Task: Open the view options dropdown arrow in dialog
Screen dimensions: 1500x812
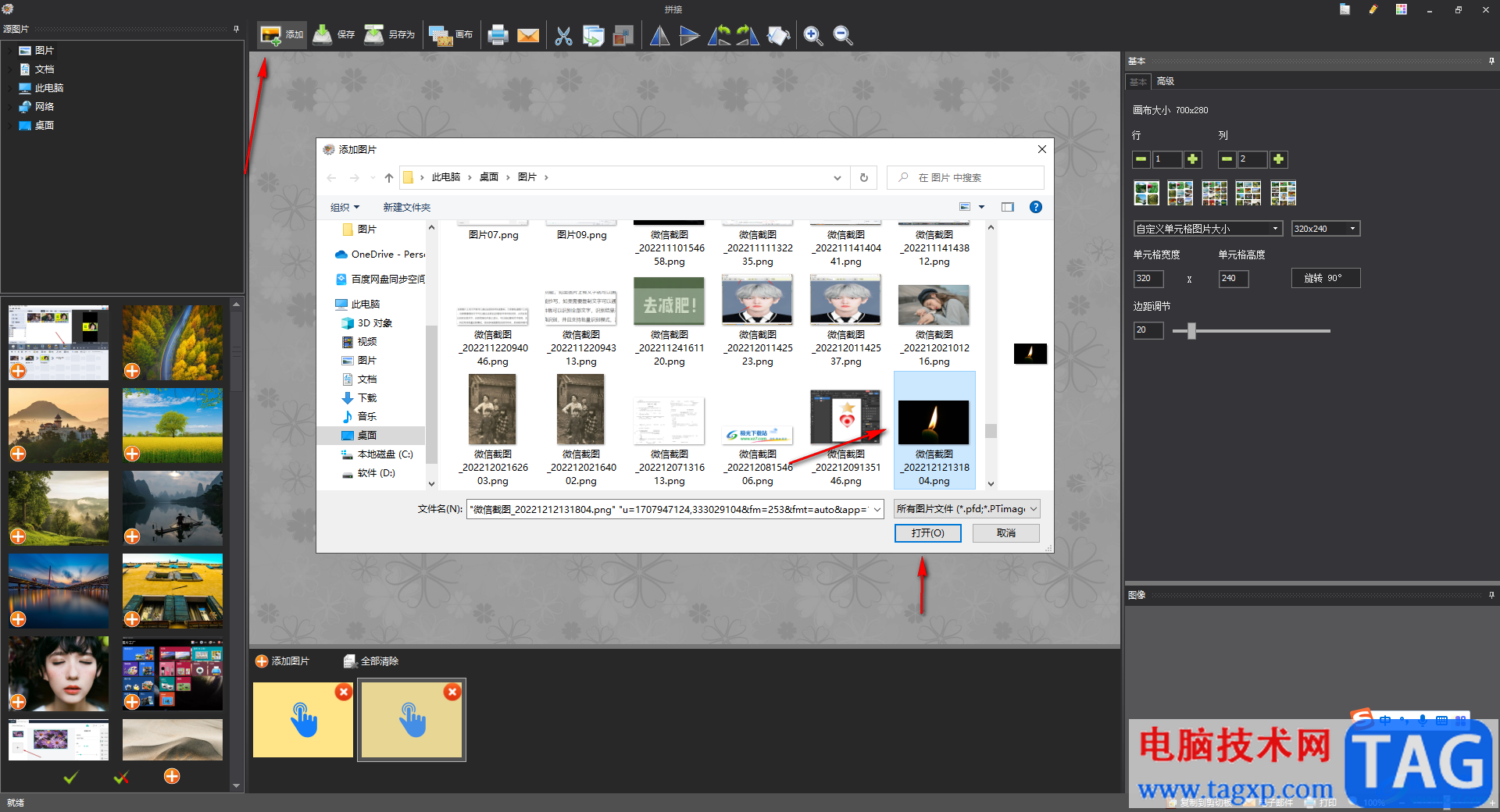Action: click(982, 207)
